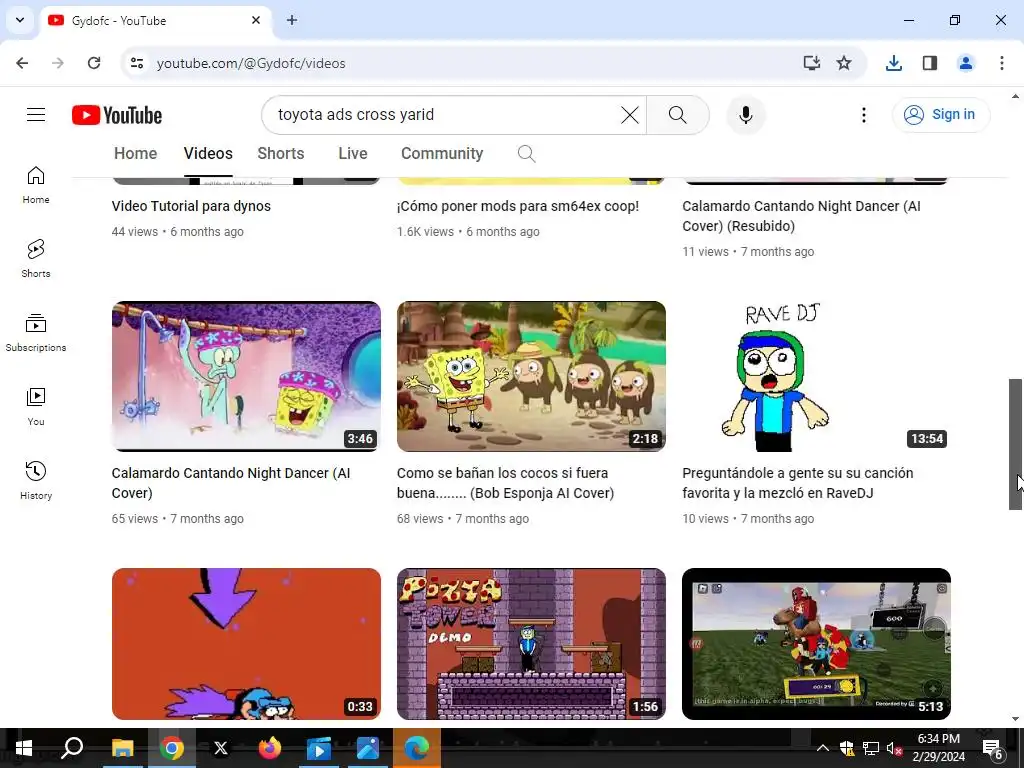The image size is (1024, 768).
Task: Toggle Chrome side panel icon
Action: pyautogui.click(x=930, y=63)
